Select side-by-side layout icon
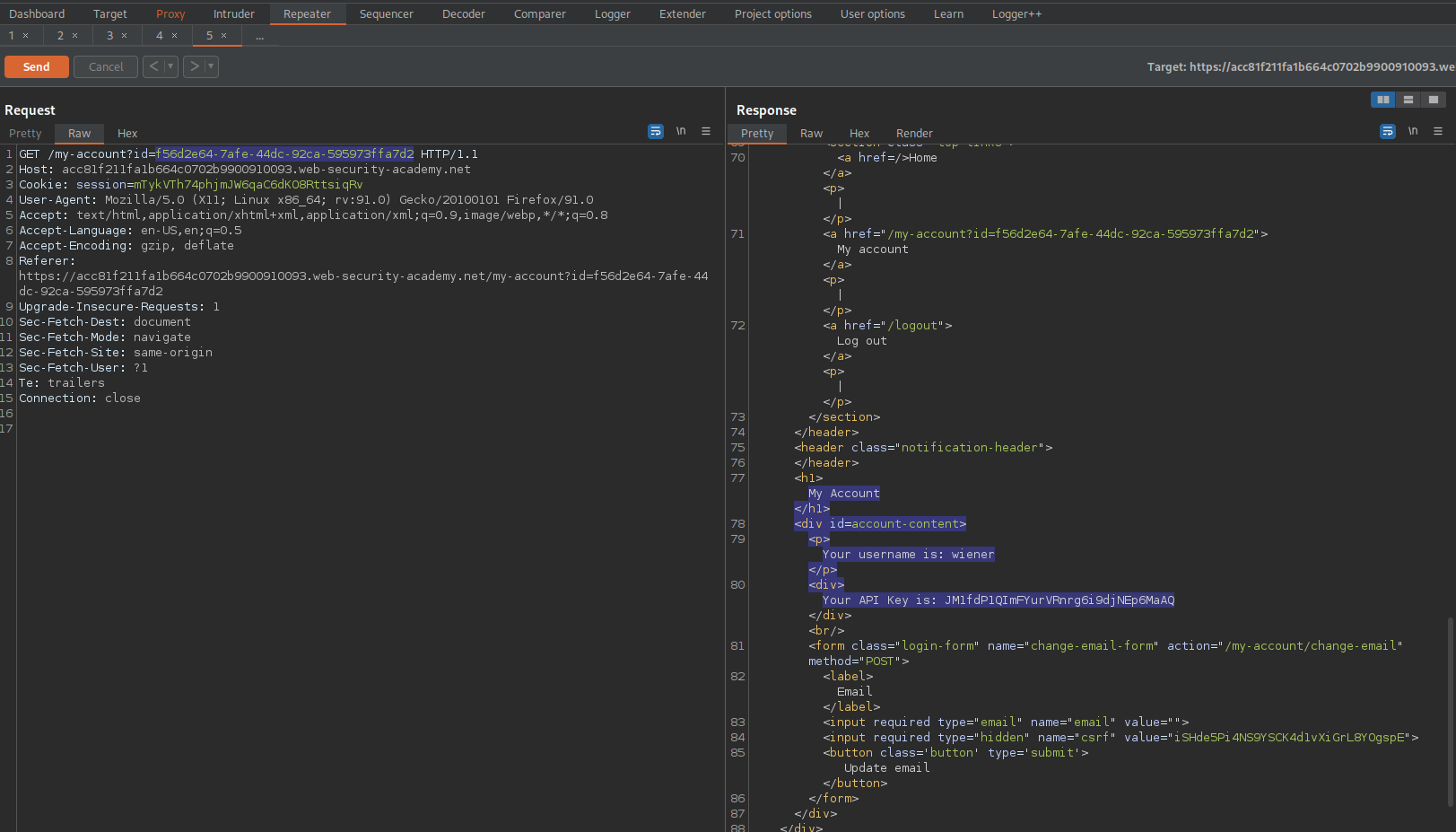The height and width of the screenshot is (832, 1456). 1383,100
